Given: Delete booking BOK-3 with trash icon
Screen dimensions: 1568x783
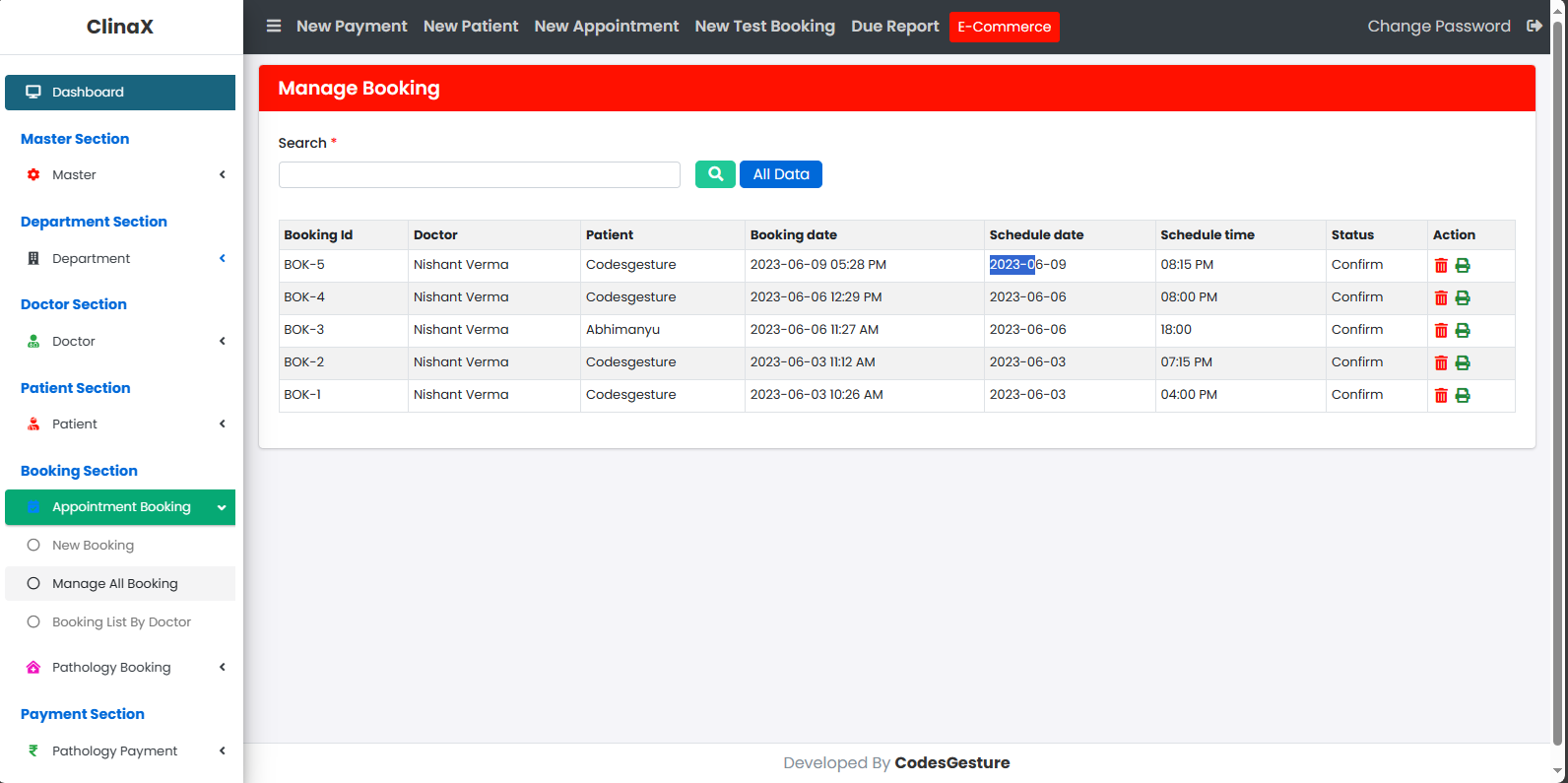Looking at the screenshot, I should (1441, 331).
